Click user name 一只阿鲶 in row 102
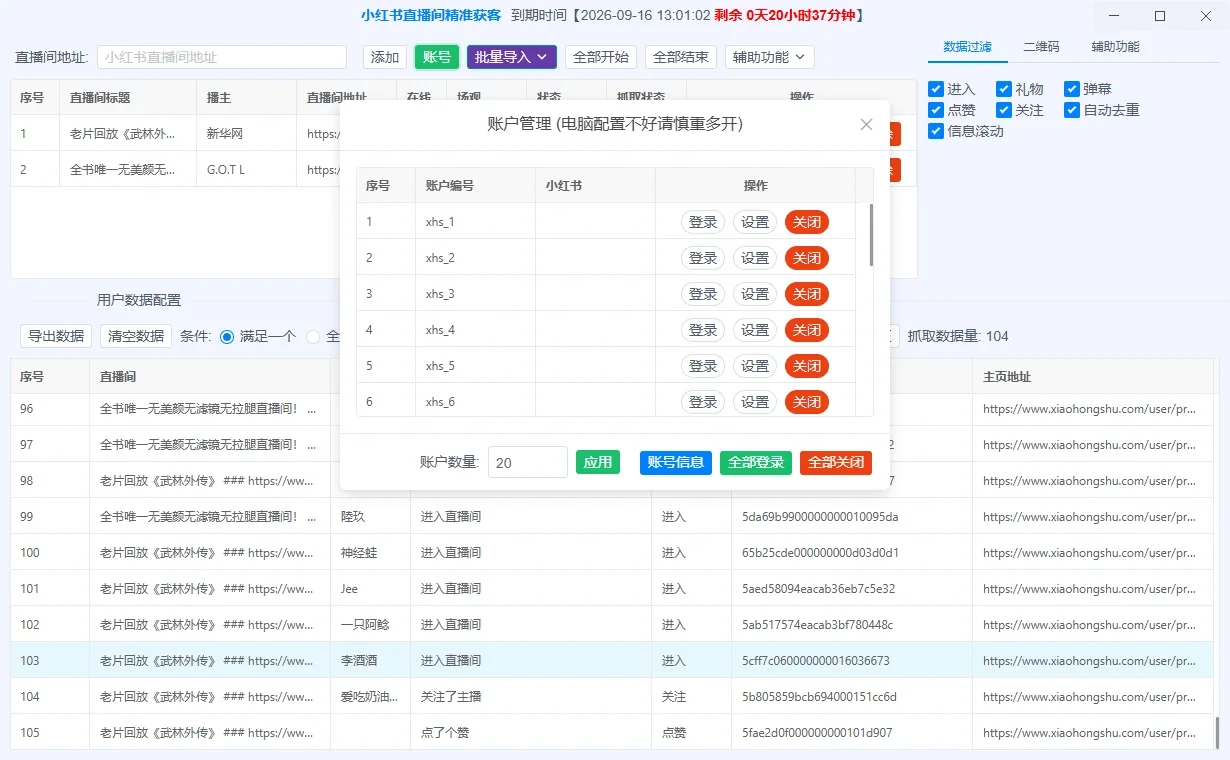Viewport: 1230px width, 760px height. coord(365,624)
